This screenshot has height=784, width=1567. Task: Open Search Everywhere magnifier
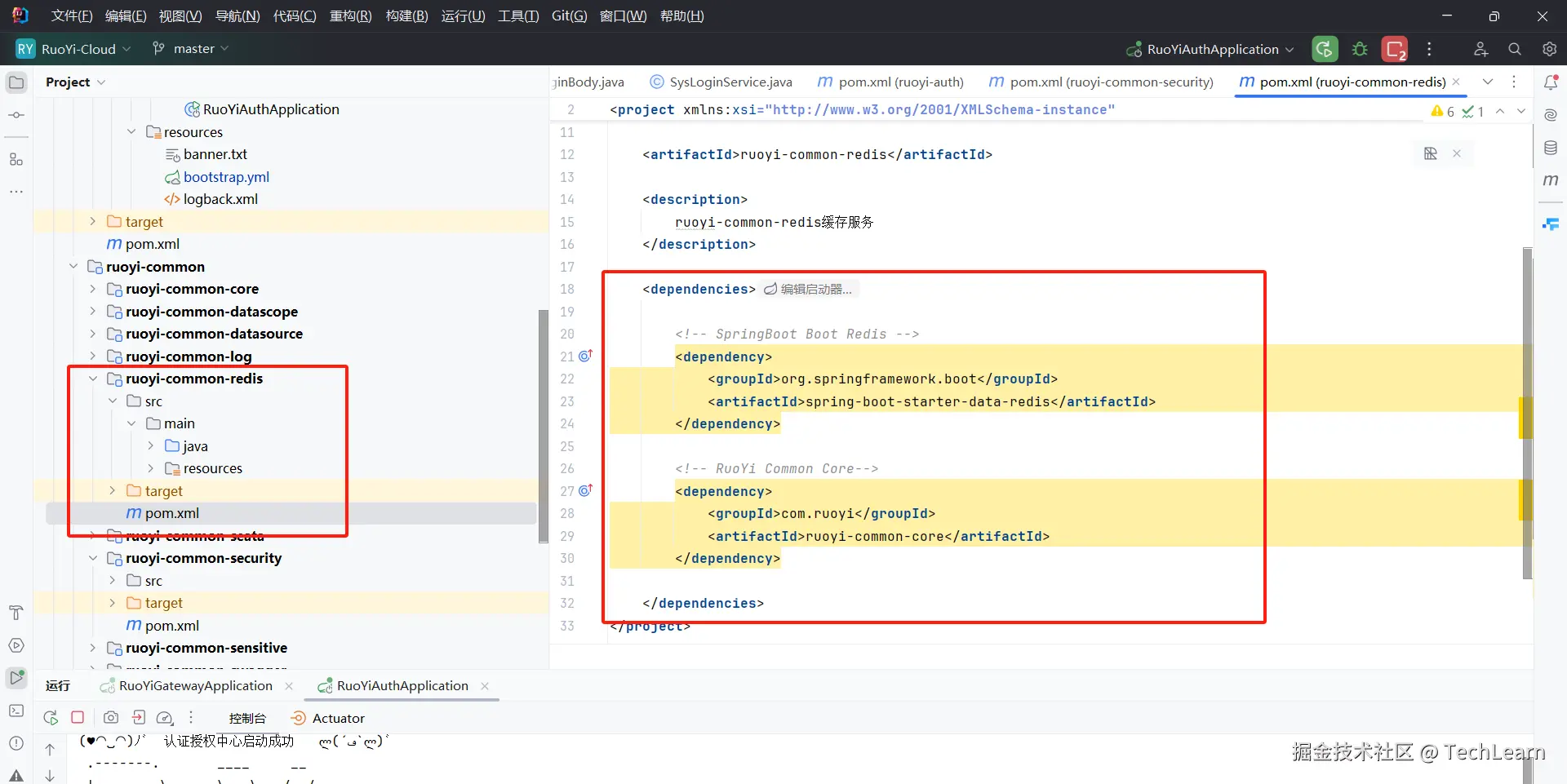(1515, 49)
